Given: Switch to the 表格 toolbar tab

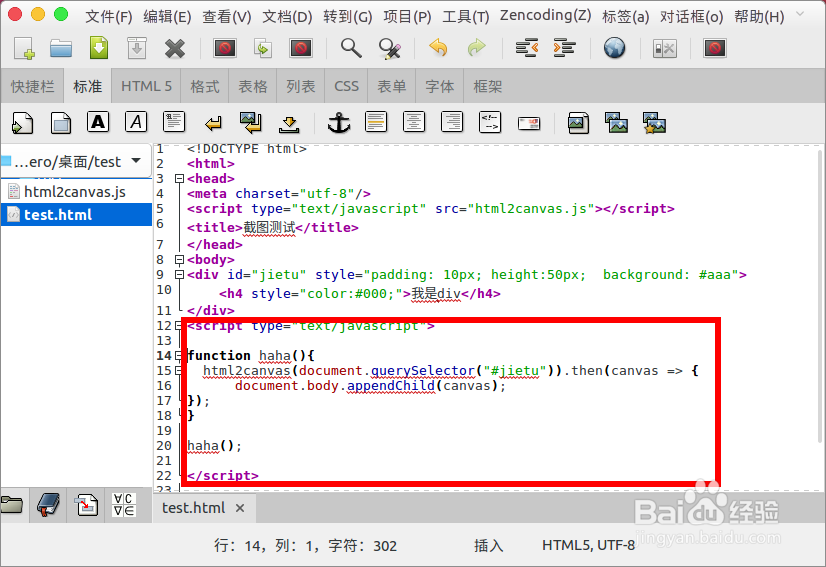Looking at the screenshot, I should [x=253, y=86].
